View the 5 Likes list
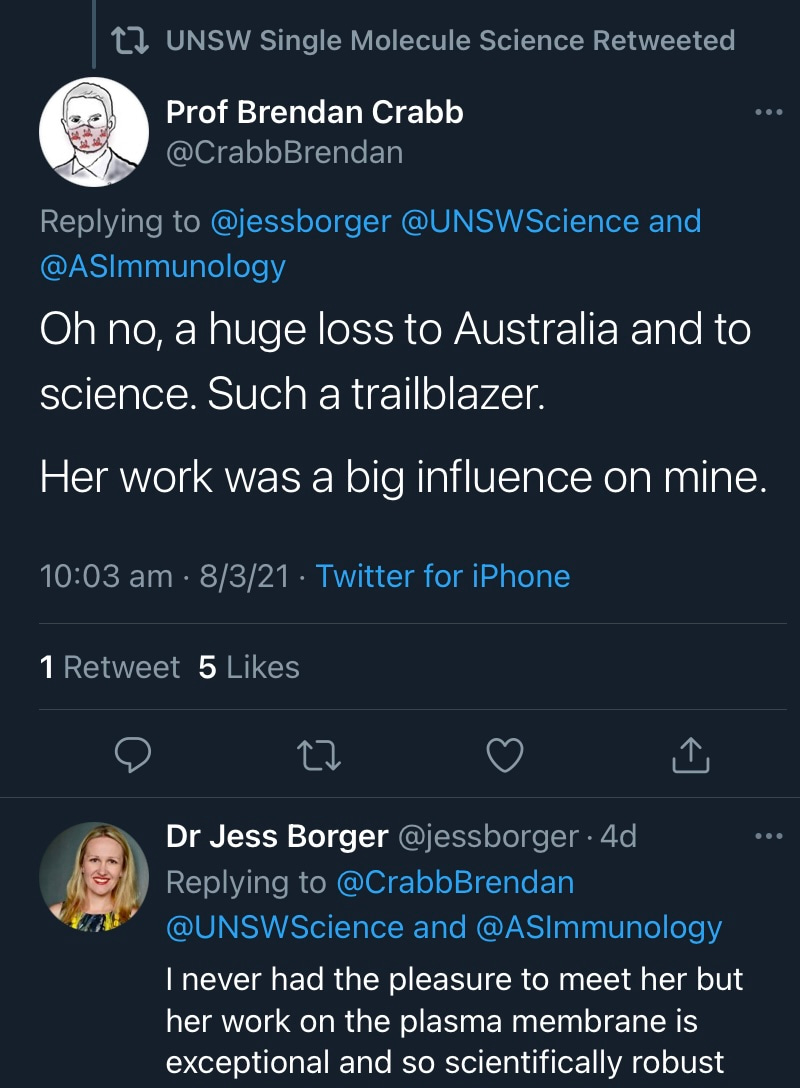800x1088 pixels. click(249, 667)
